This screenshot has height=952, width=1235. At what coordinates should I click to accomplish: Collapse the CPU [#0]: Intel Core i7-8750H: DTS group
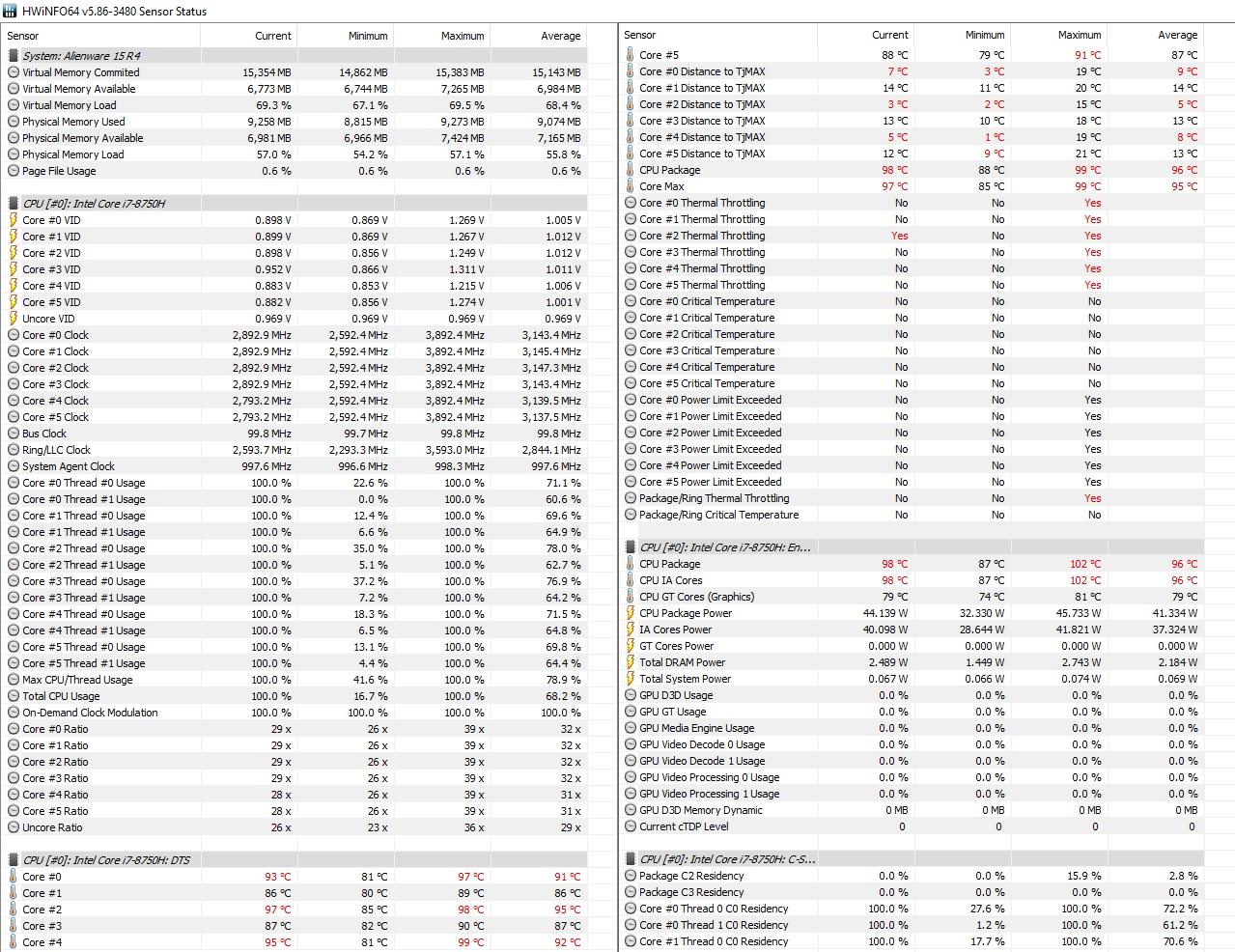106,860
